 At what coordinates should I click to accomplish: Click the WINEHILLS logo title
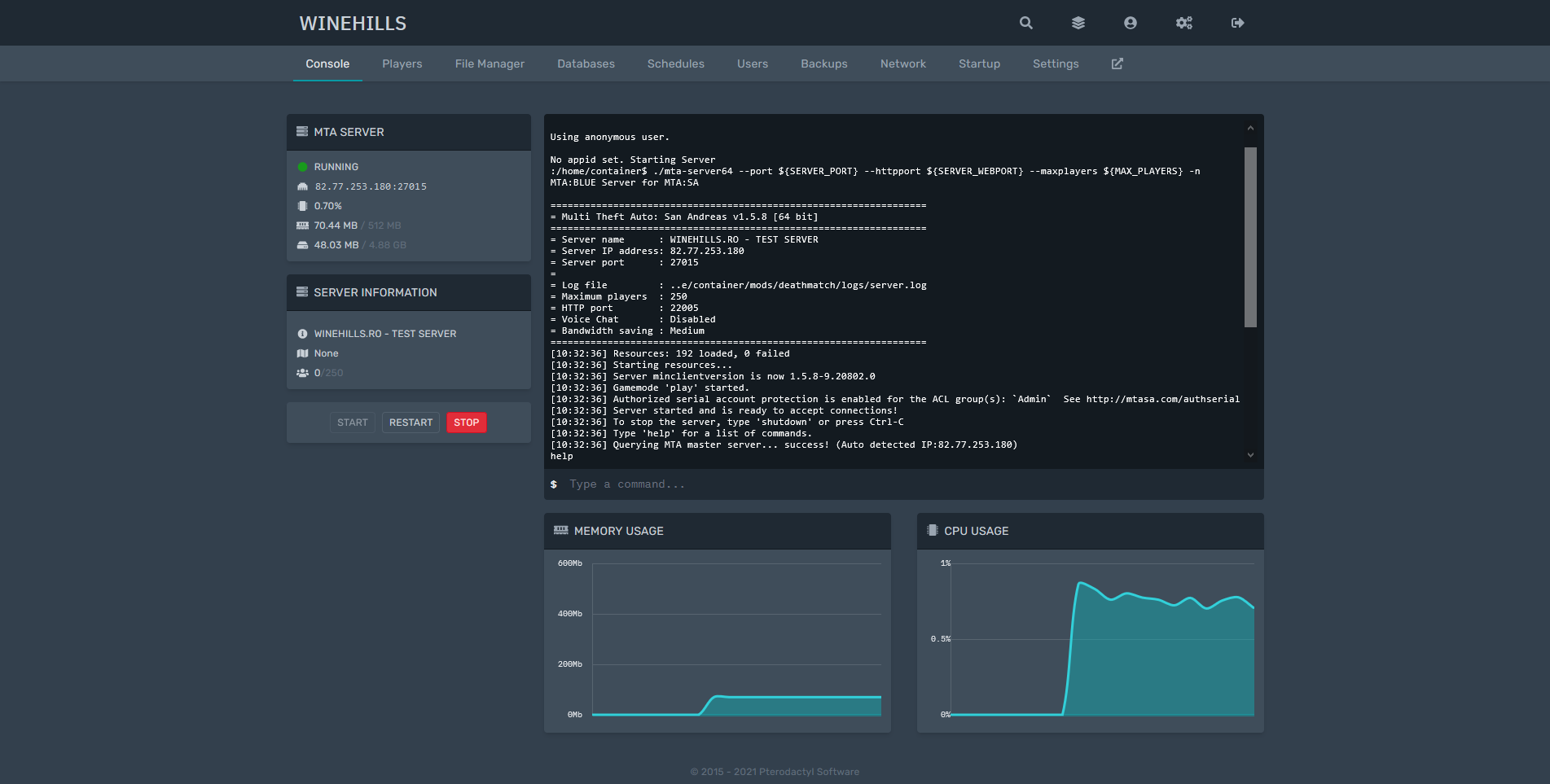click(353, 24)
